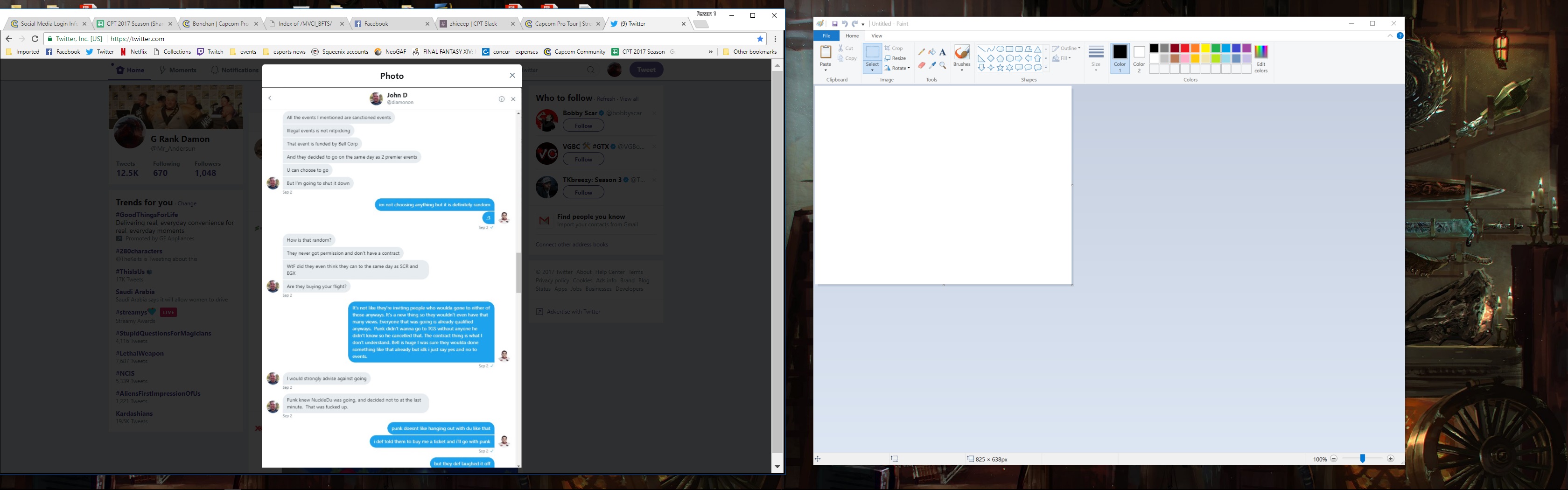Select the Text tool in Paint
The image size is (1568, 490).
943,52
